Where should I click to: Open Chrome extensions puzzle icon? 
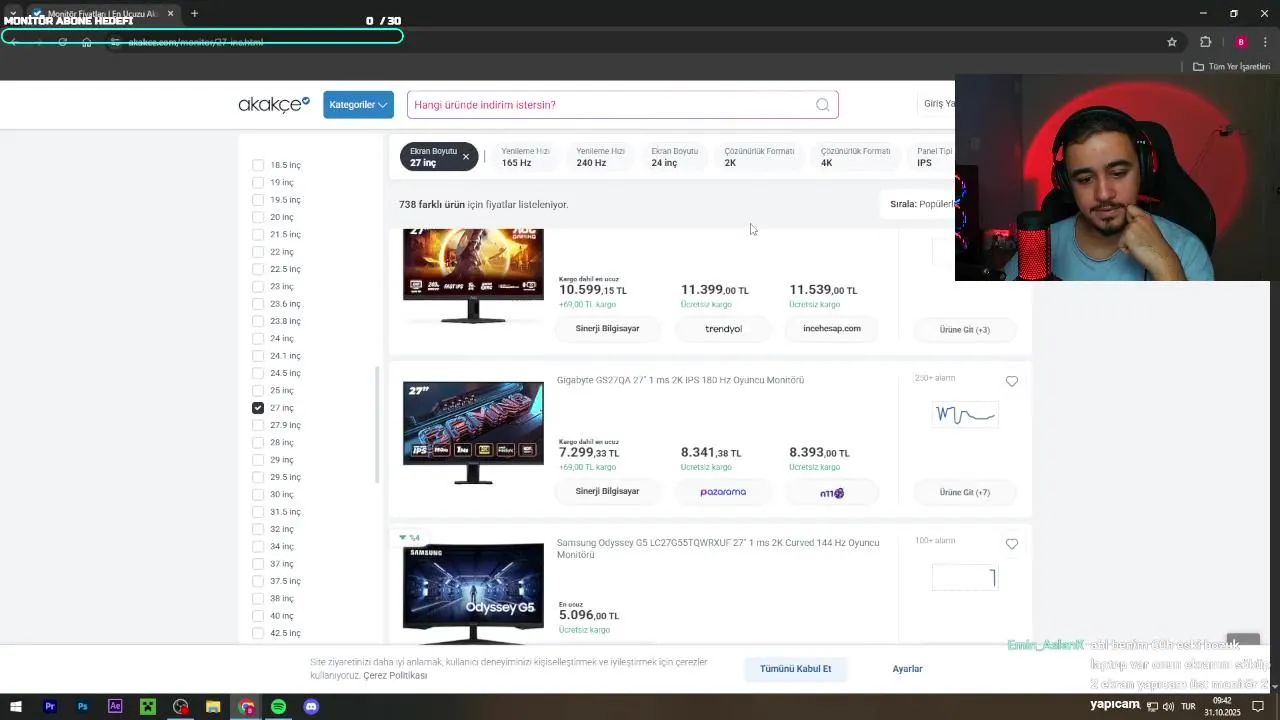tap(1205, 42)
